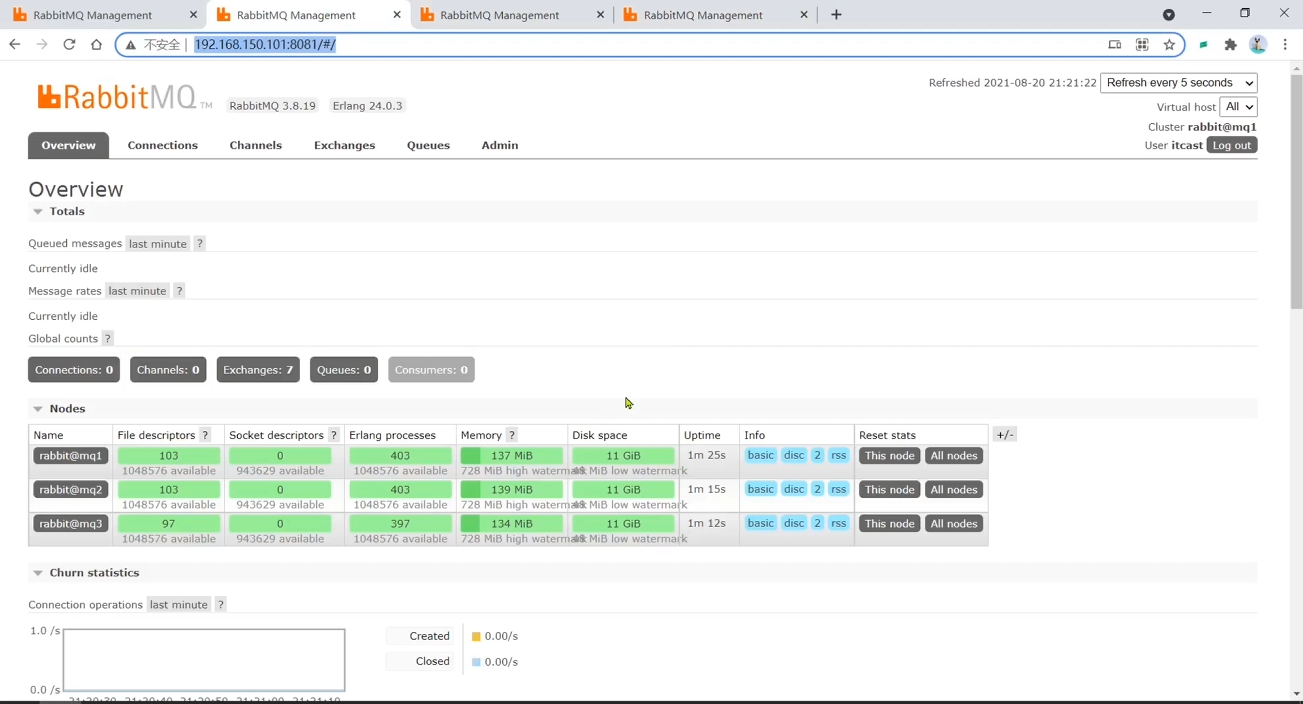Select the Overview tab
1303x704 pixels.
click(x=68, y=145)
